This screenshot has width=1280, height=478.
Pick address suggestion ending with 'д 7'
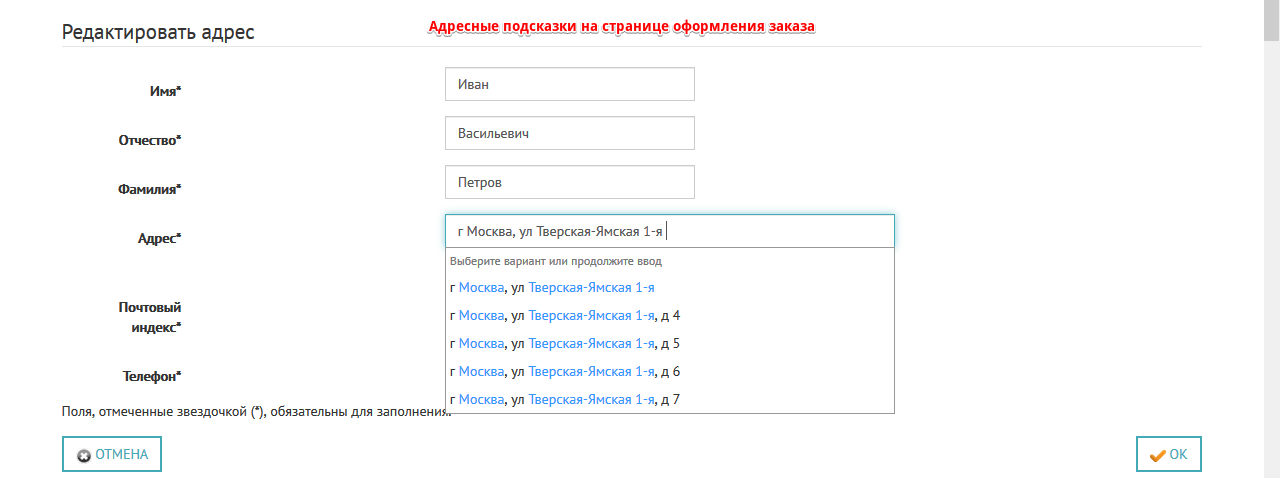669,400
